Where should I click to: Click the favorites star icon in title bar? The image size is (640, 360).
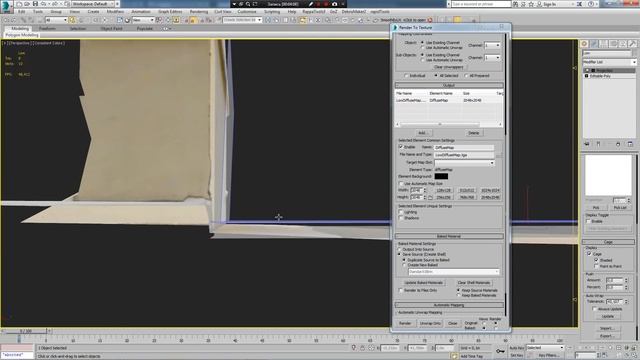click(x=531, y=4)
